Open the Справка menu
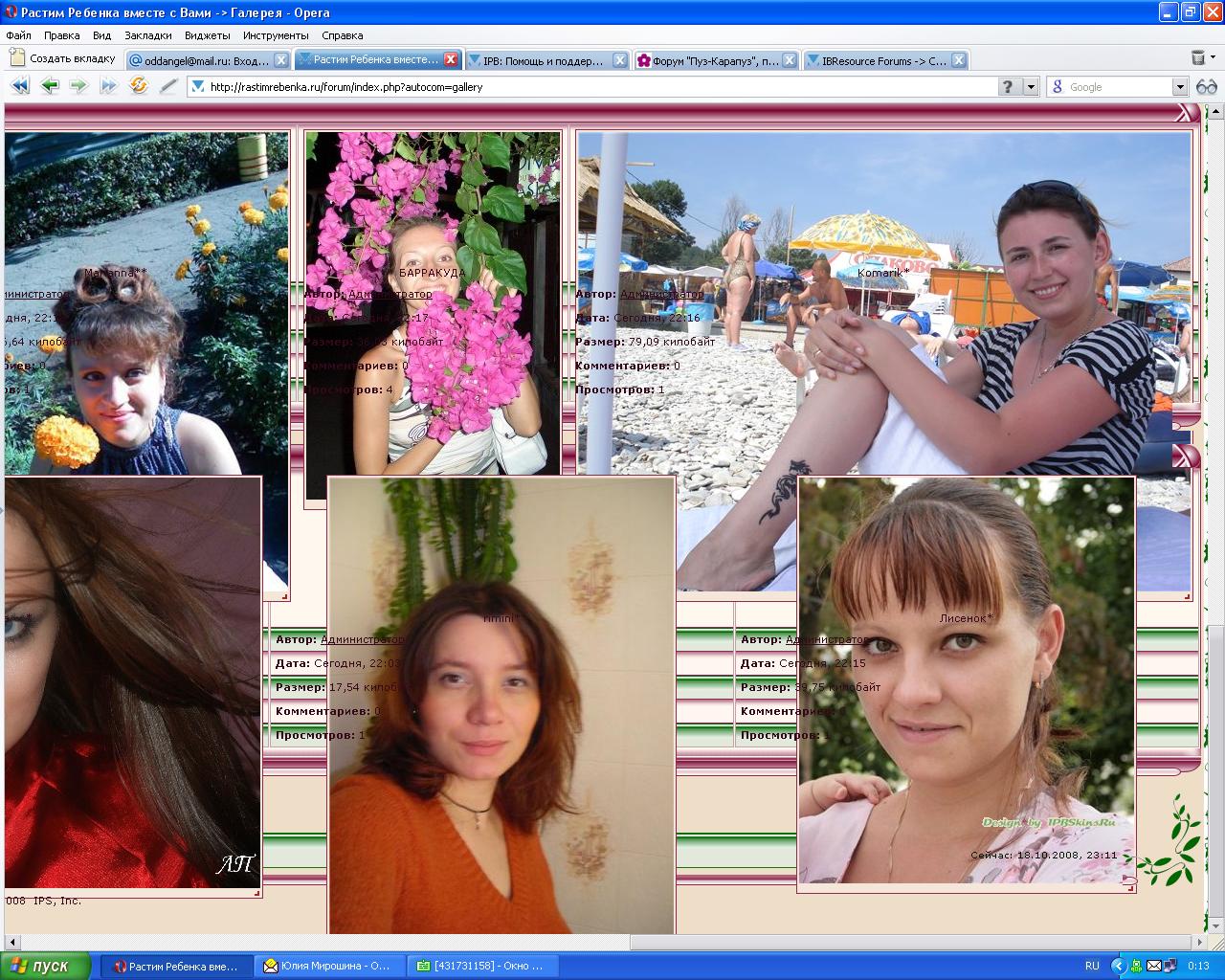 [343, 35]
